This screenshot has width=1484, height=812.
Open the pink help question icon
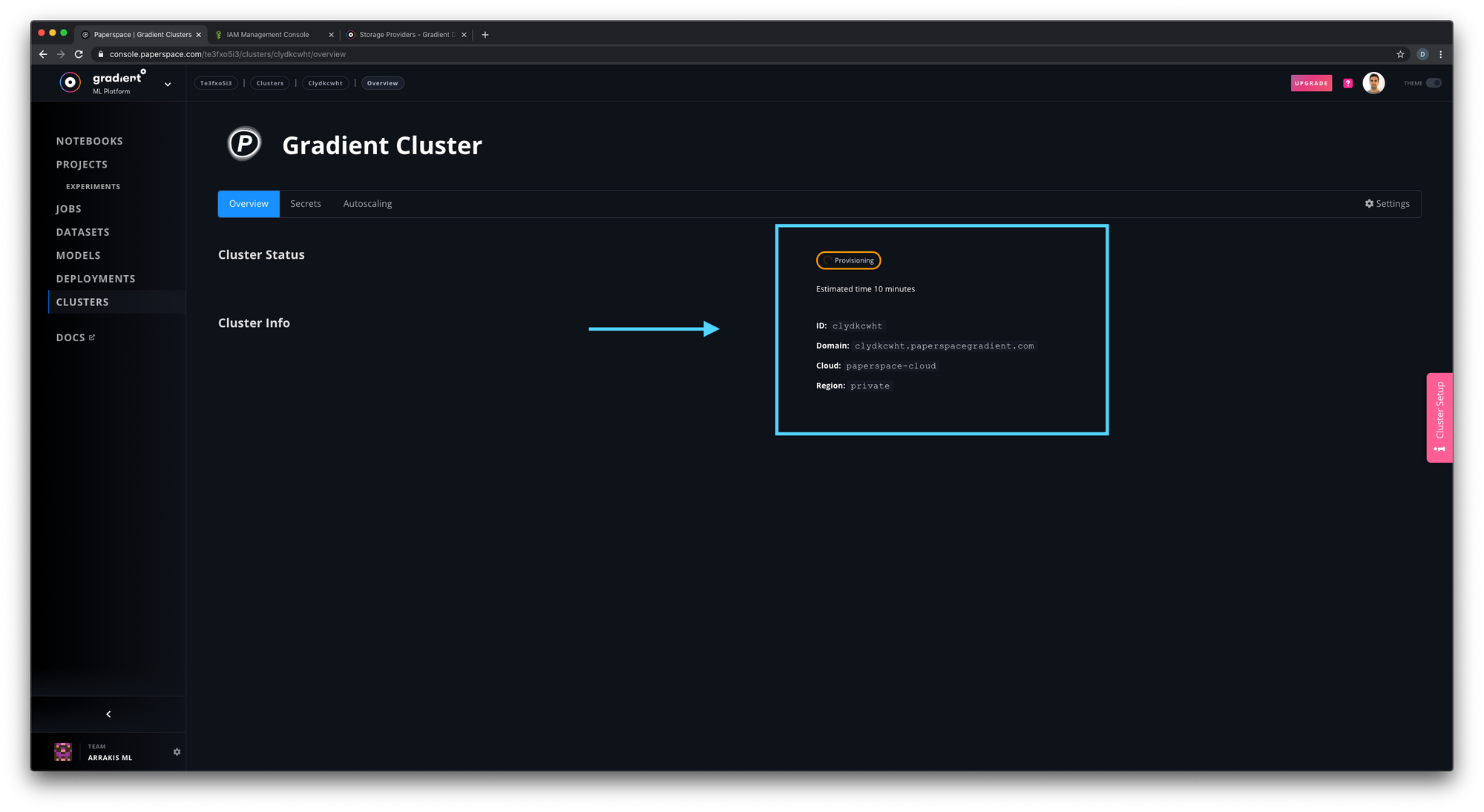click(x=1347, y=83)
